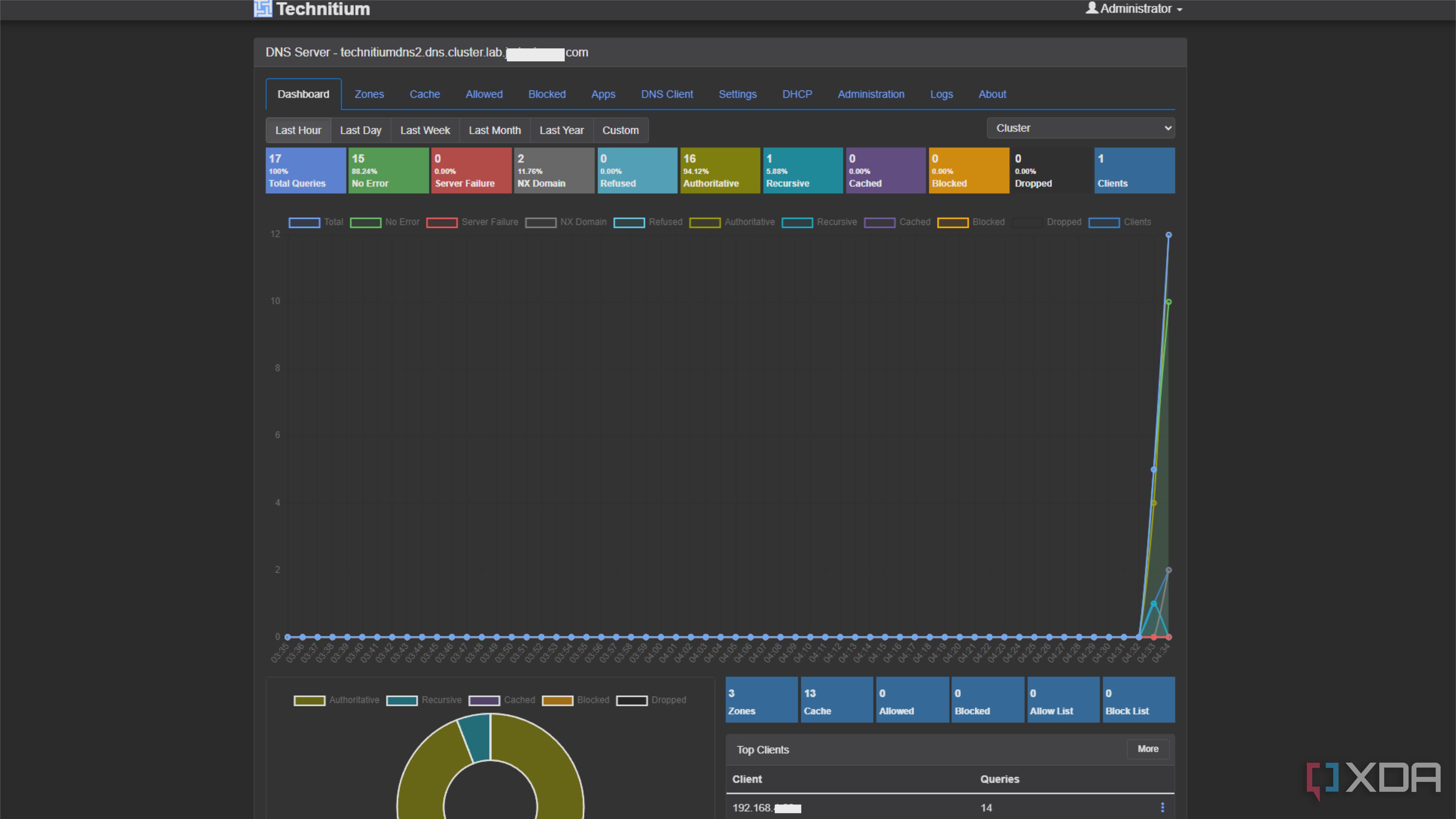Viewport: 1456px width, 819px height.
Task: Open the Cache tab
Action: click(424, 95)
